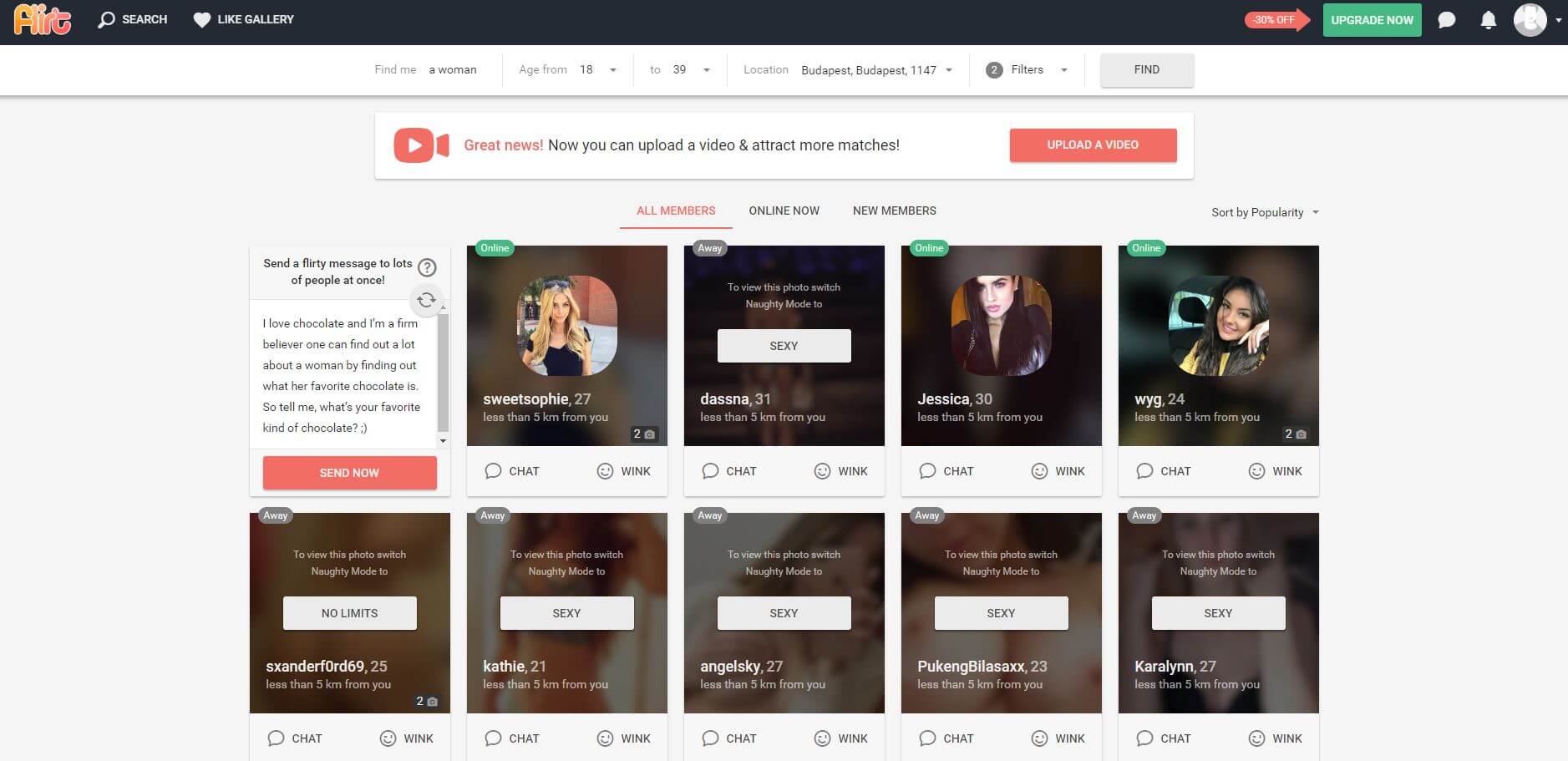
Task: Click the help question mark icon
Action: coord(427,267)
